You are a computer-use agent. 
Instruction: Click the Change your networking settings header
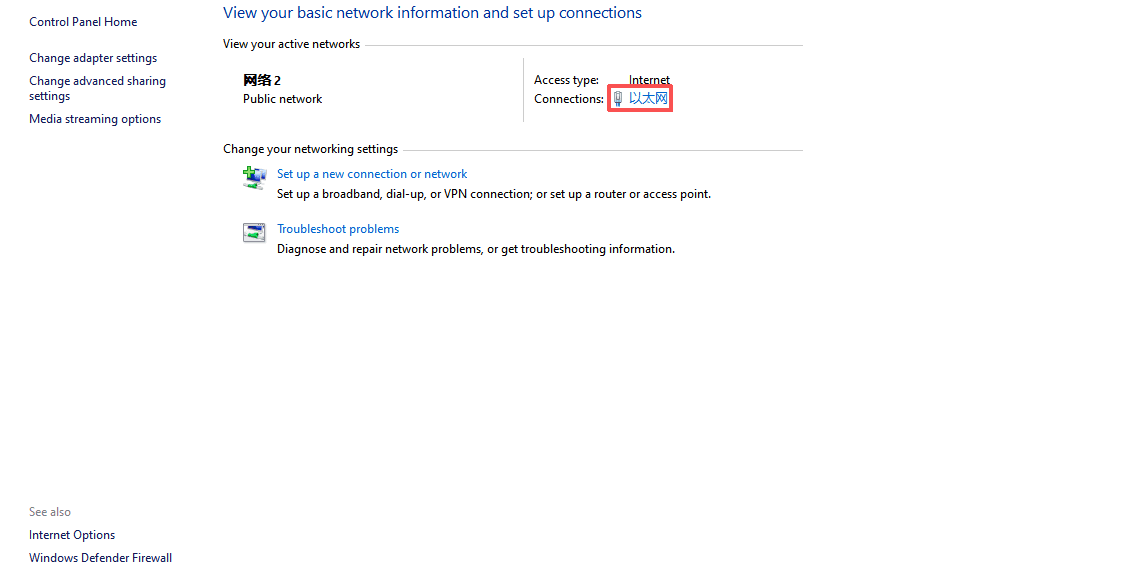310,149
